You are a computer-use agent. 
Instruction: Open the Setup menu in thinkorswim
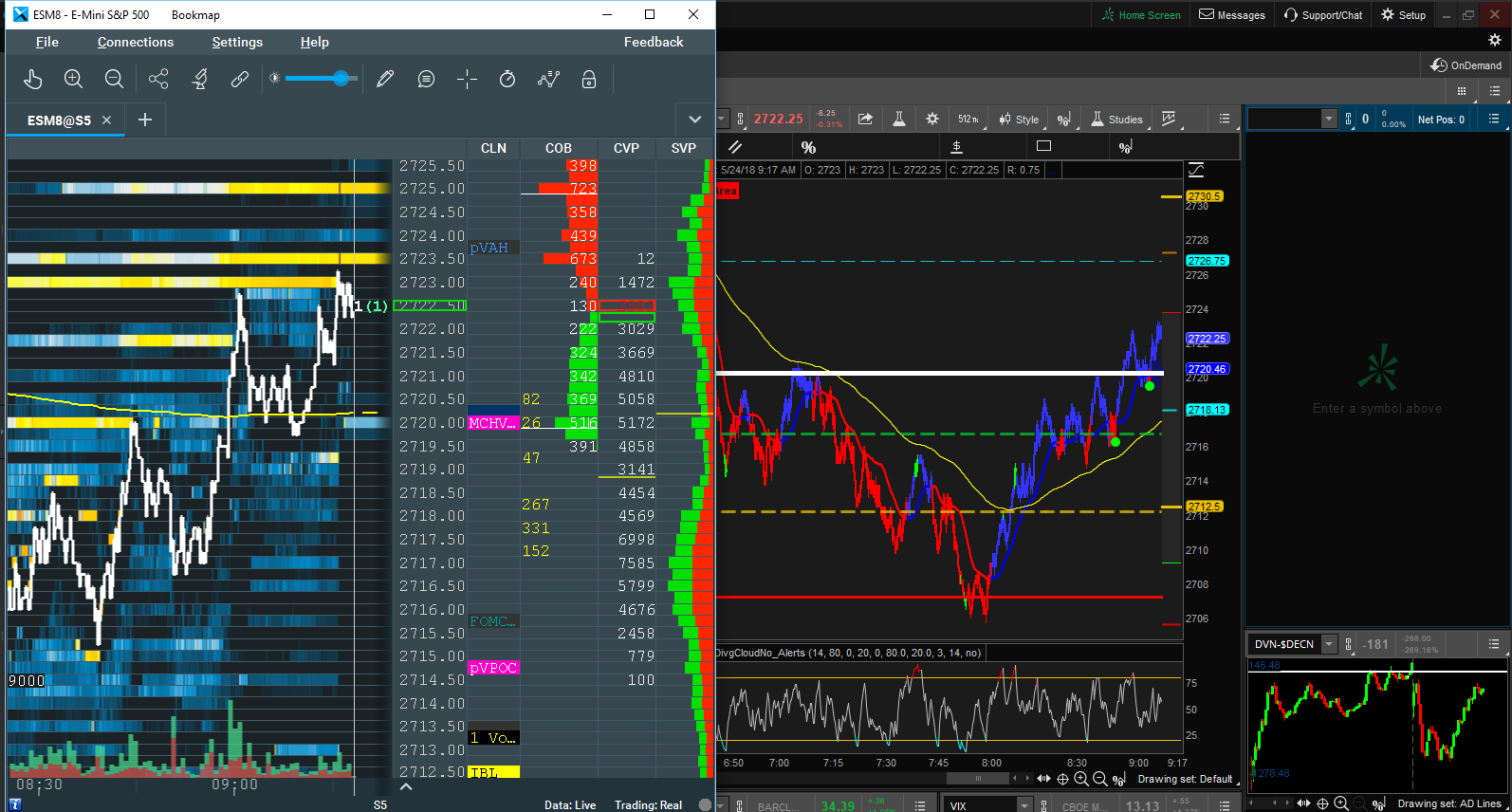[1404, 15]
